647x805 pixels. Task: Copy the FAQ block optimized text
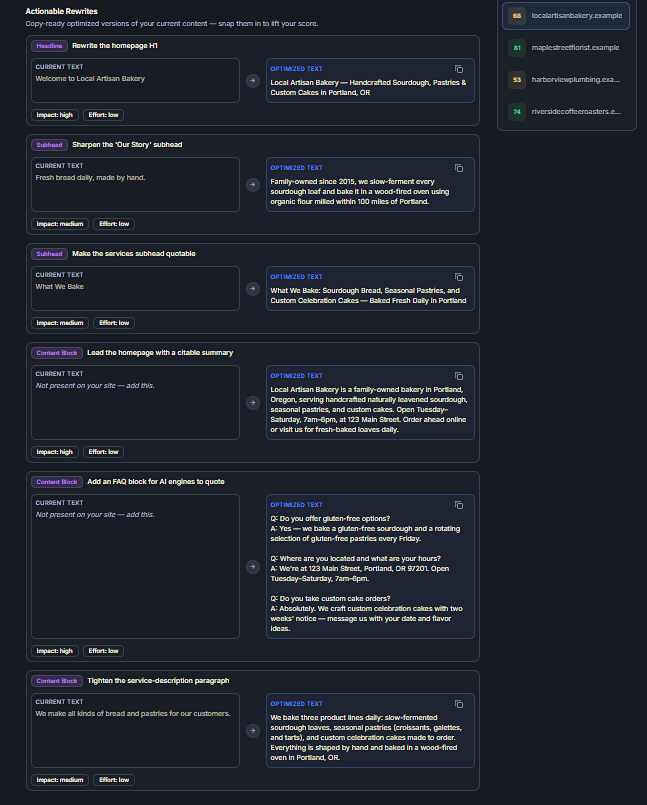click(459, 505)
